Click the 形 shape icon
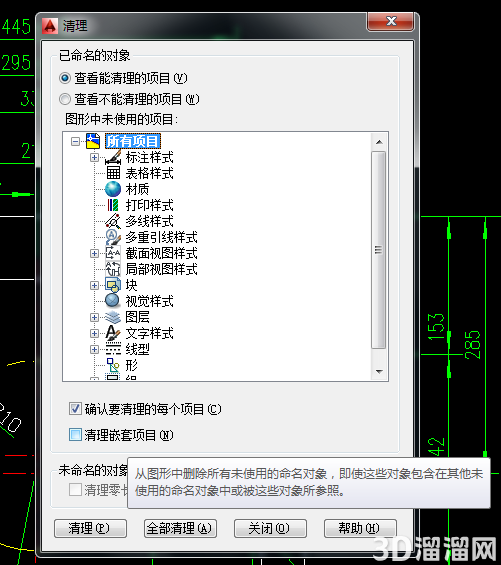501x565 pixels. click(113, 365)
